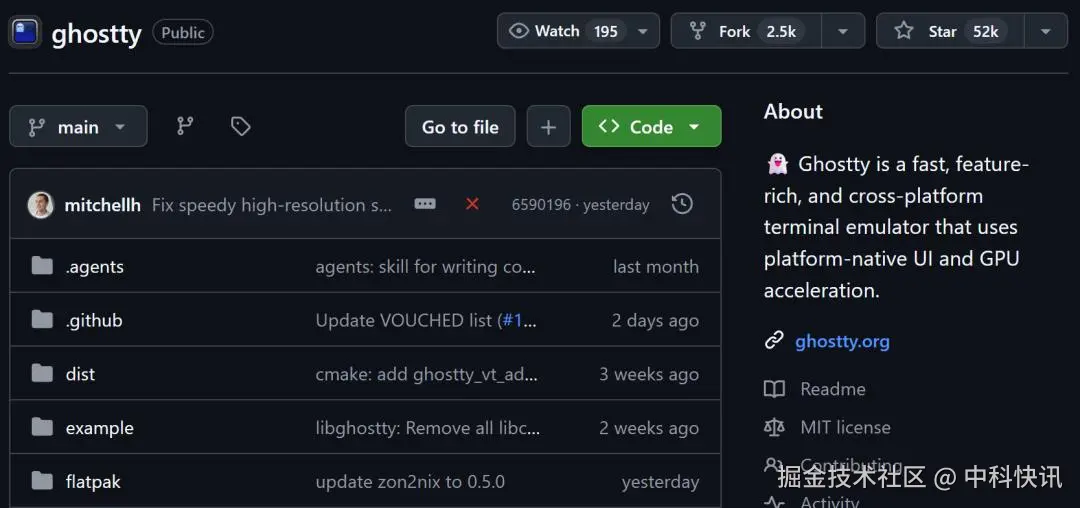
Task: Click the license scale icon
Action: [774, 427]
